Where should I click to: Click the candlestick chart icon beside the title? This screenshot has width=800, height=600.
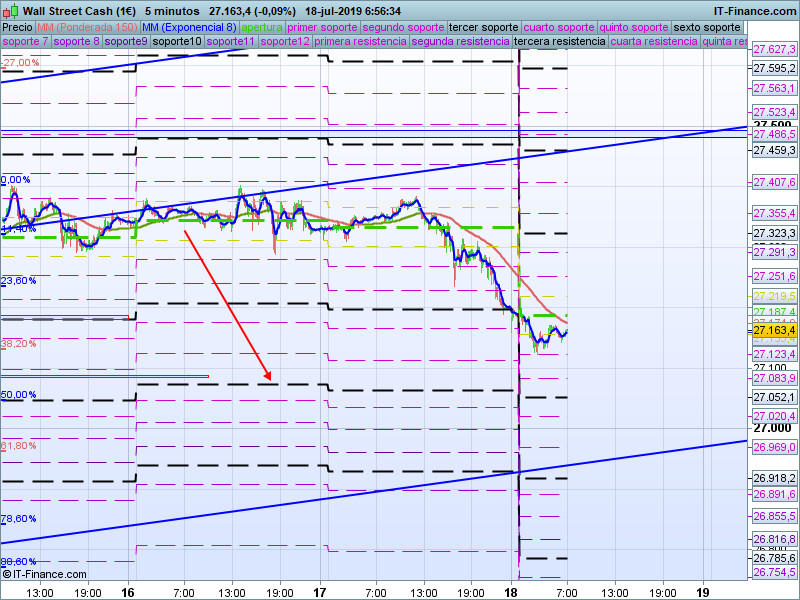pos(10,10)
